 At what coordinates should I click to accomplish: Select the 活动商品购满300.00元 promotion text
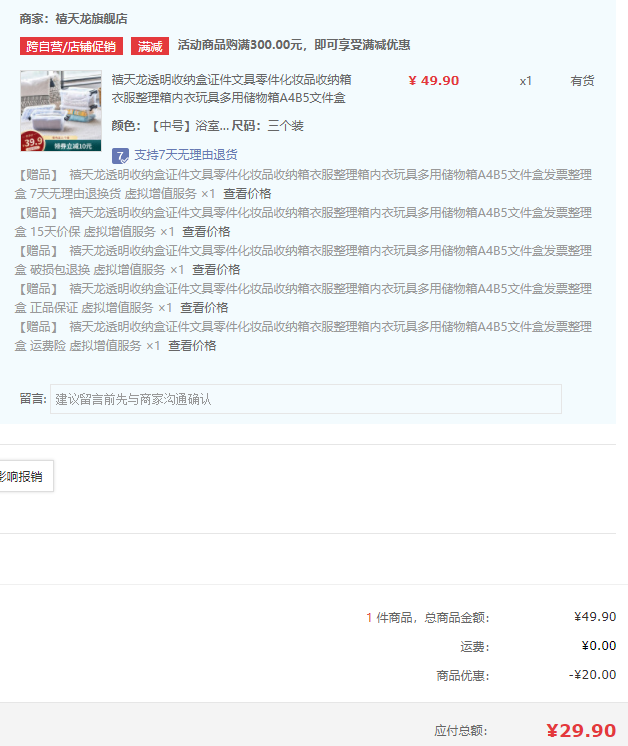click(294, 45)
